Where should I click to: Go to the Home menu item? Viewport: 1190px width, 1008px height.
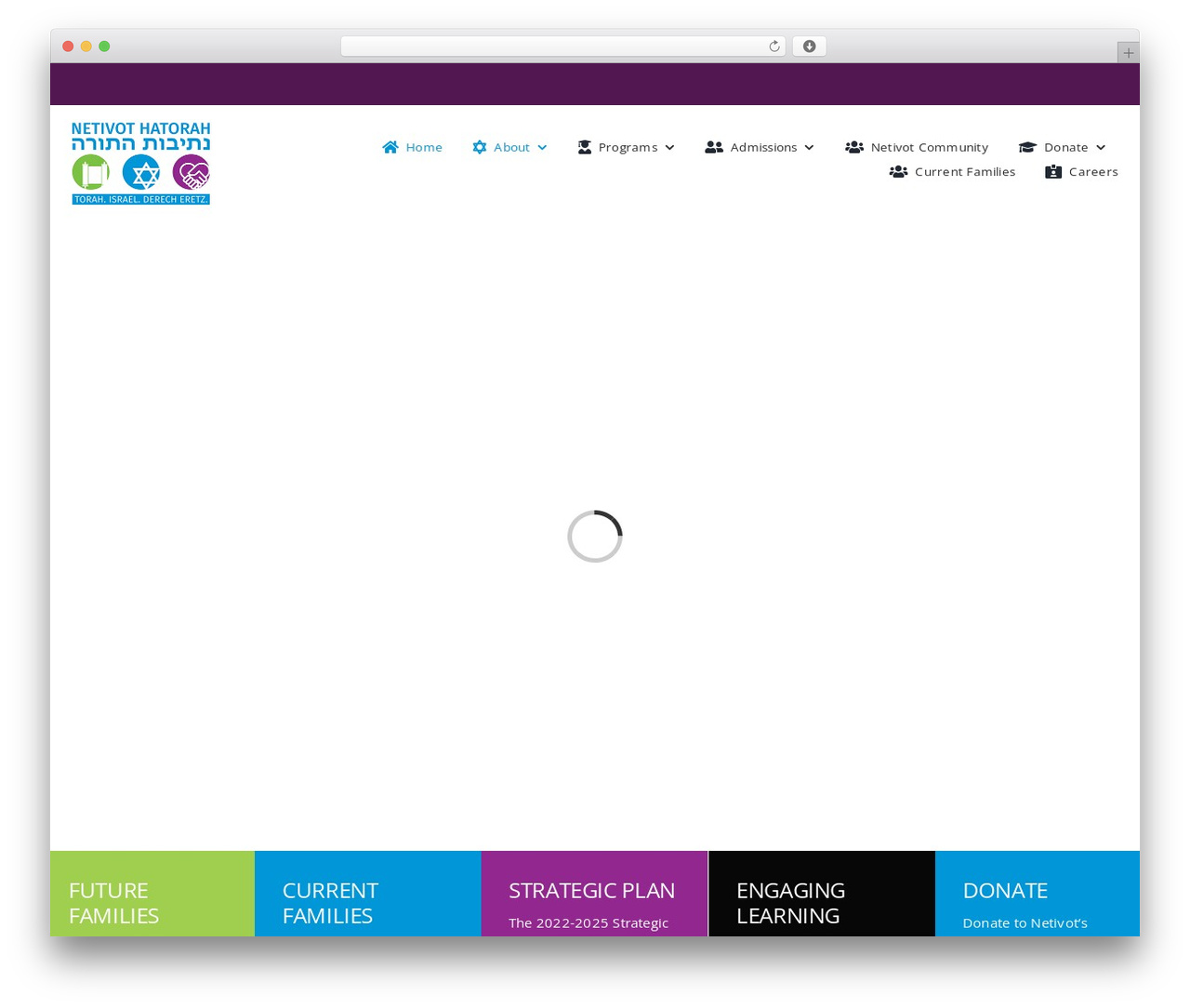coord(424,147)
